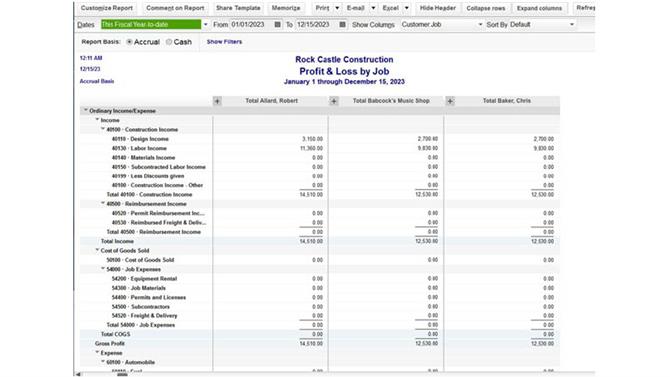The height and width of the screenshot is (377, 670).
Task: Click Collapse rows button
Action: pyautogui.click(x=486, y=8)
